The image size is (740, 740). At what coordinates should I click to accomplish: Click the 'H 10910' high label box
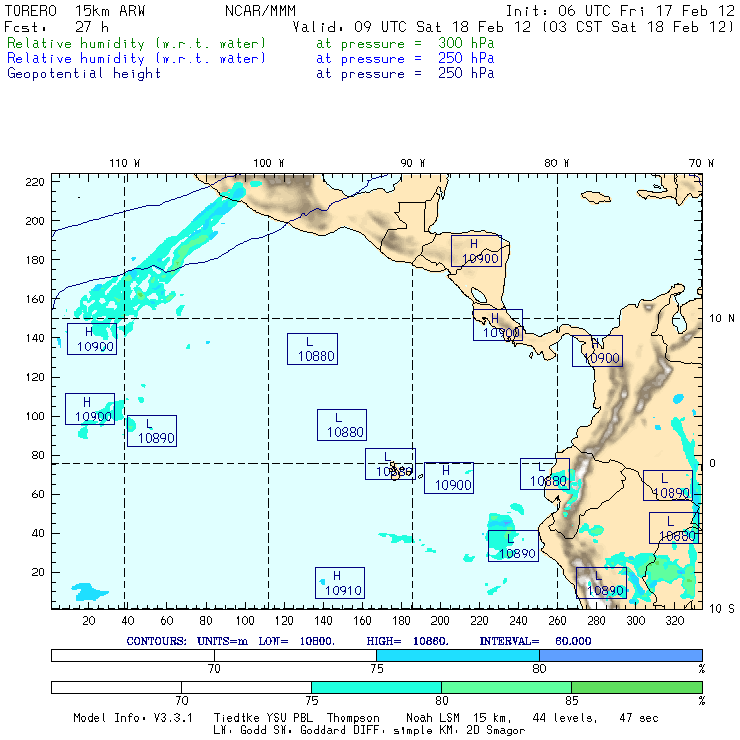tap(340, 583)
